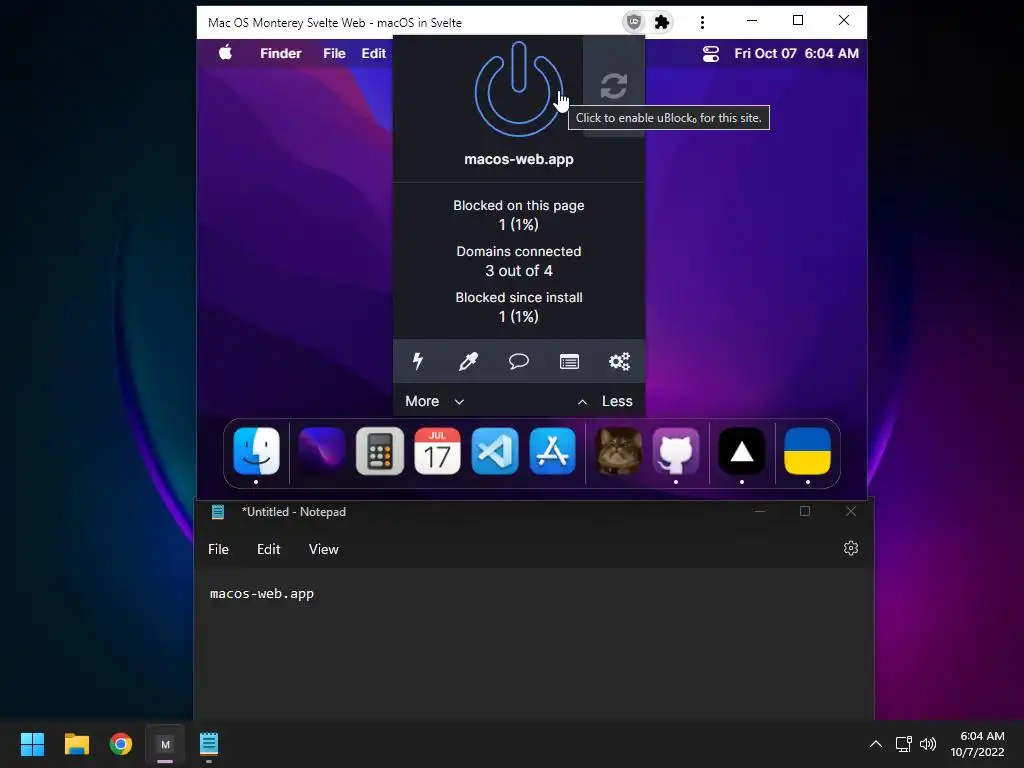Open the Calendar dock icon
The width and height of the screenshot is (1024, 768).
click(x=437, y=451)
